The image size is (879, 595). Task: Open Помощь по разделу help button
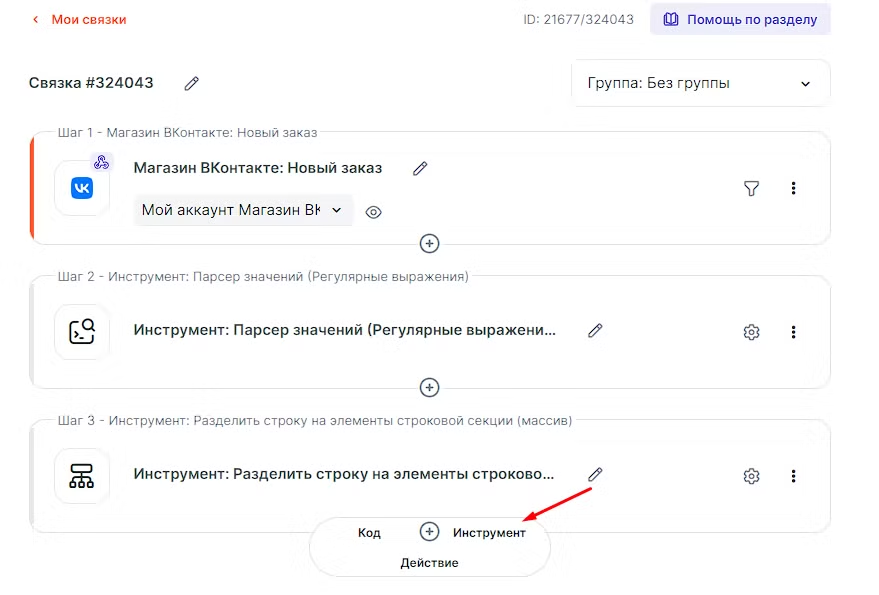coord(740,20)
